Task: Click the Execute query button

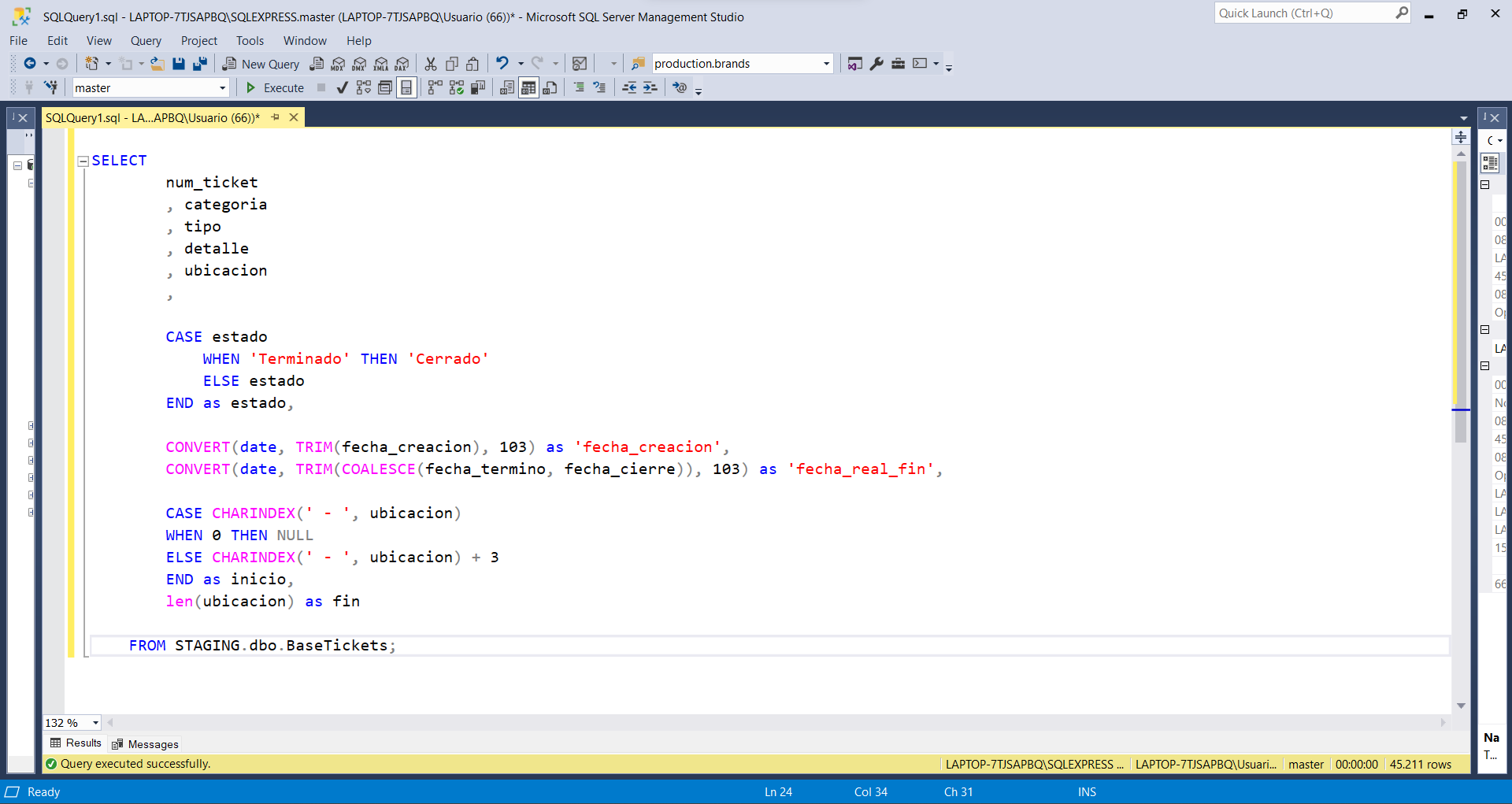Action: pos(275,87)
